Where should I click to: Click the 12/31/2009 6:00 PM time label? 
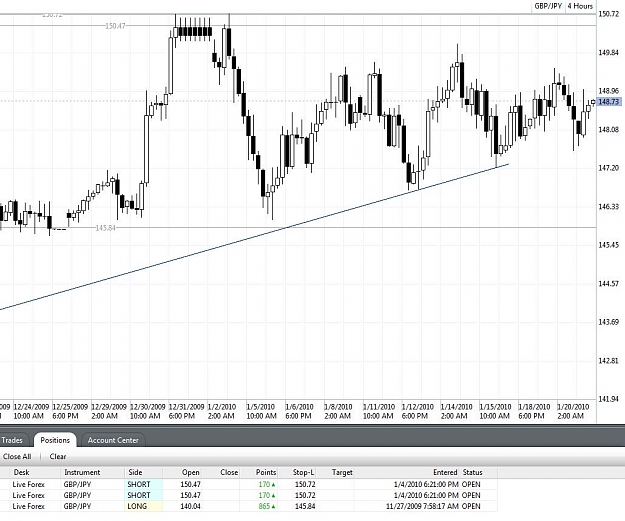pos(186,411)
